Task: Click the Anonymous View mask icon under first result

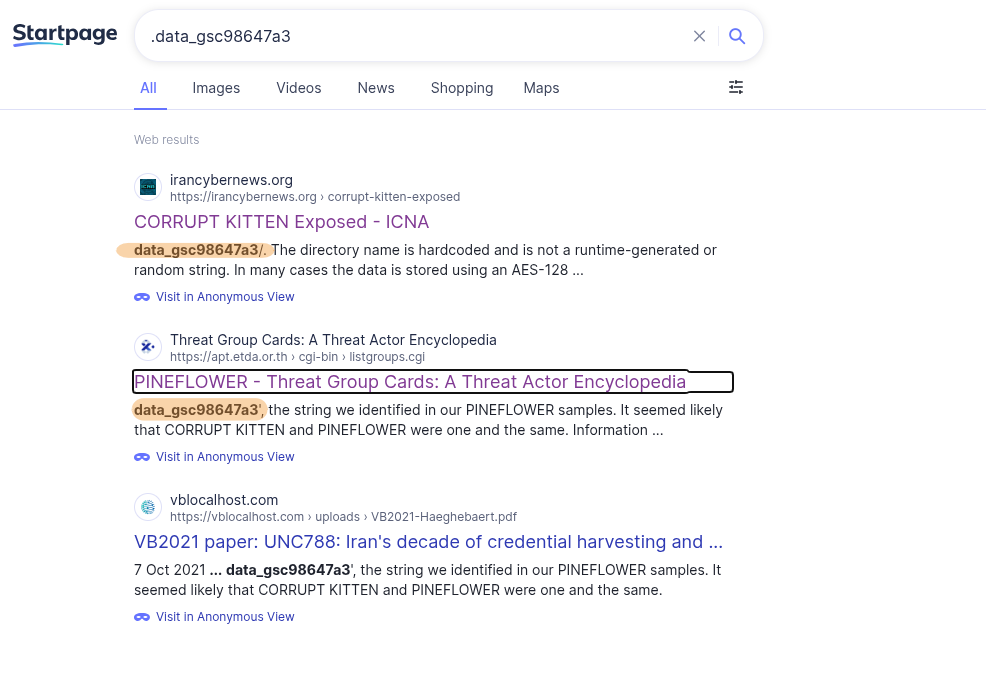Action: [142, 297]
